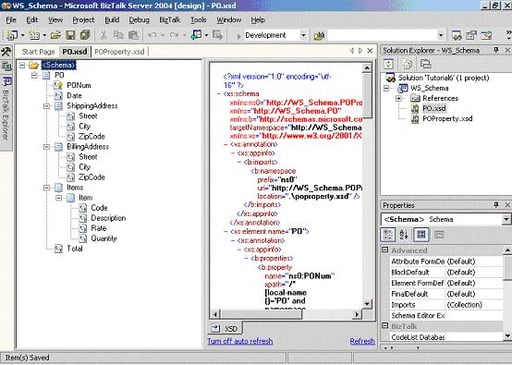Click the Add New Item toolbar icon
Screen dimensions: 512x365
coord(34,35)
